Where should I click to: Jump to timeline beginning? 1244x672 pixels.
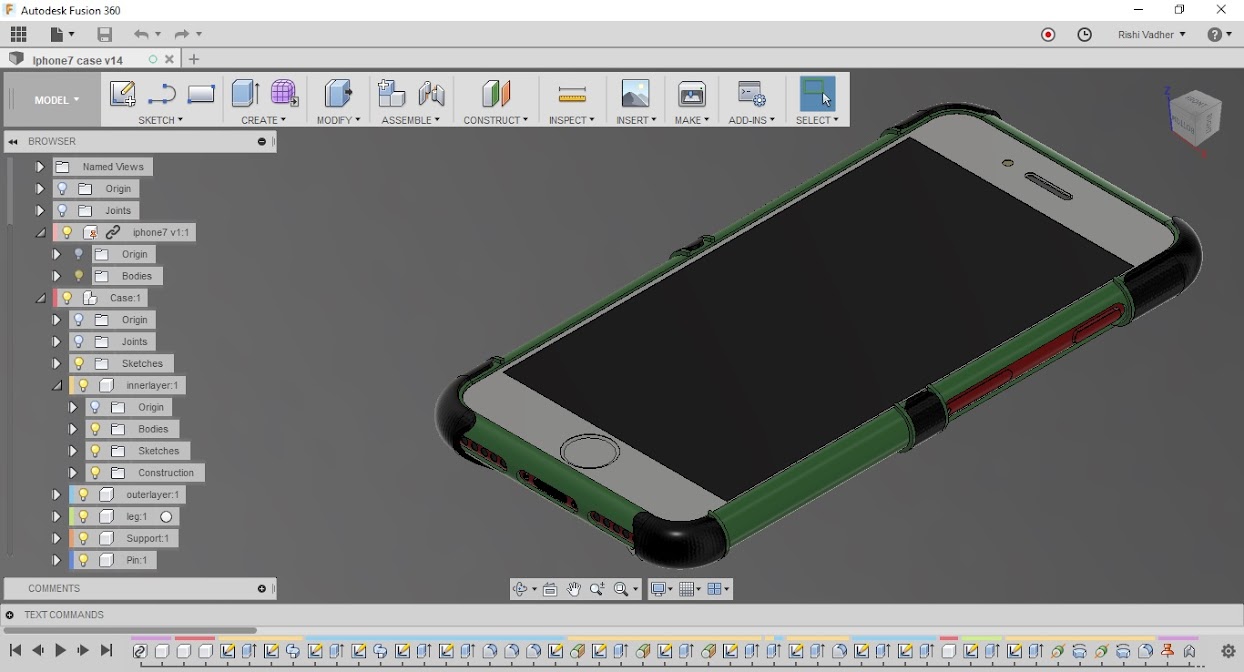[15, 651]
